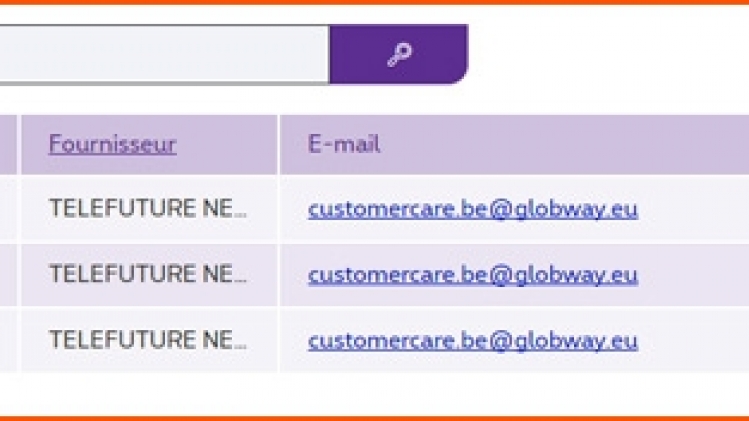The image size is (749, 421).
Task: Select the first TELEFUTURE NE... supplier cell
Action: pyautogui.click(x=149, y=208)
